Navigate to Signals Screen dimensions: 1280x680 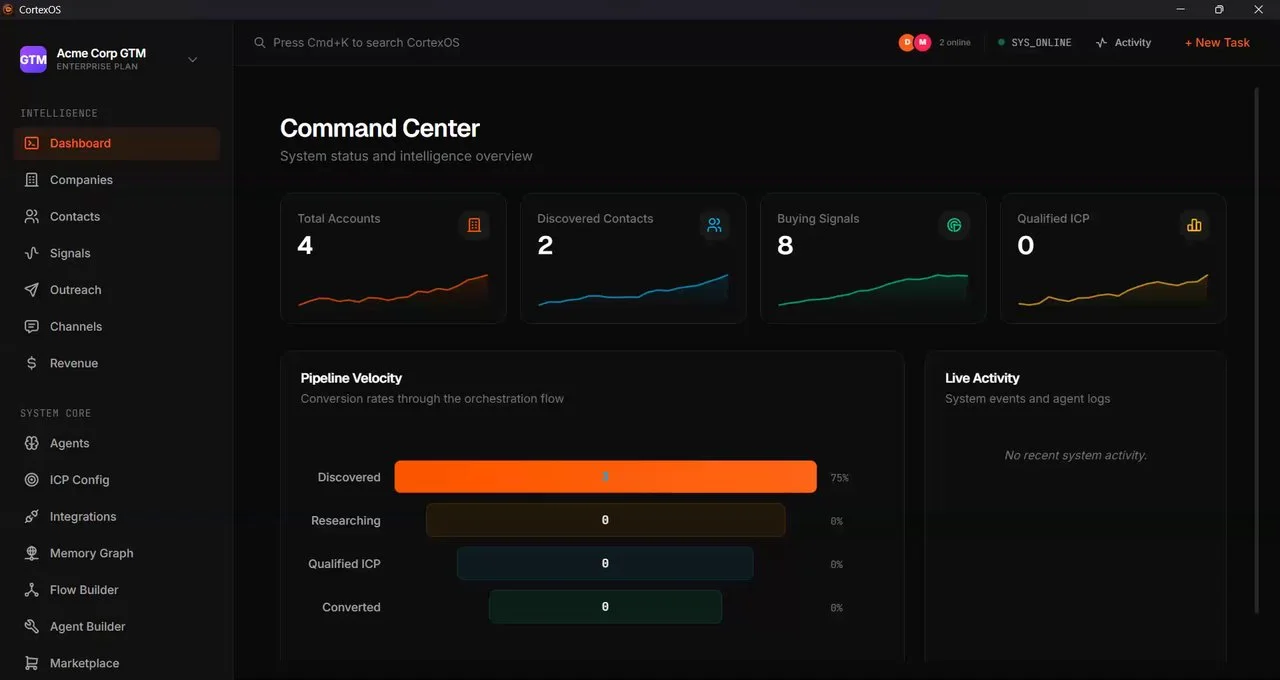click(117, 253)
